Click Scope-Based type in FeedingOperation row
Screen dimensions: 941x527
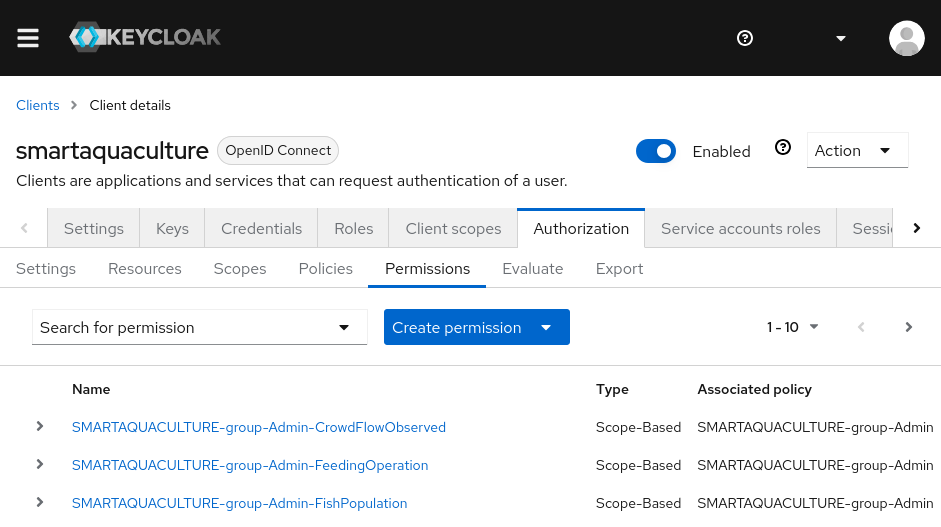pyautogui.click(x=639, y=465)
